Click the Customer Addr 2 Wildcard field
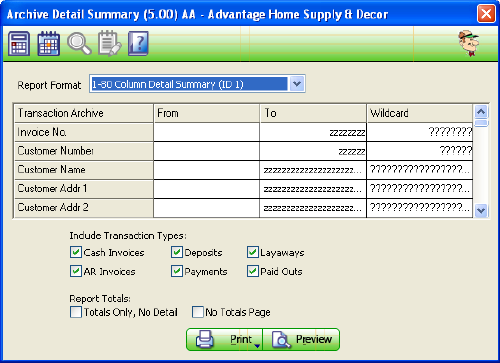Viewport: 500px width, 363px height. pos(420,208)
